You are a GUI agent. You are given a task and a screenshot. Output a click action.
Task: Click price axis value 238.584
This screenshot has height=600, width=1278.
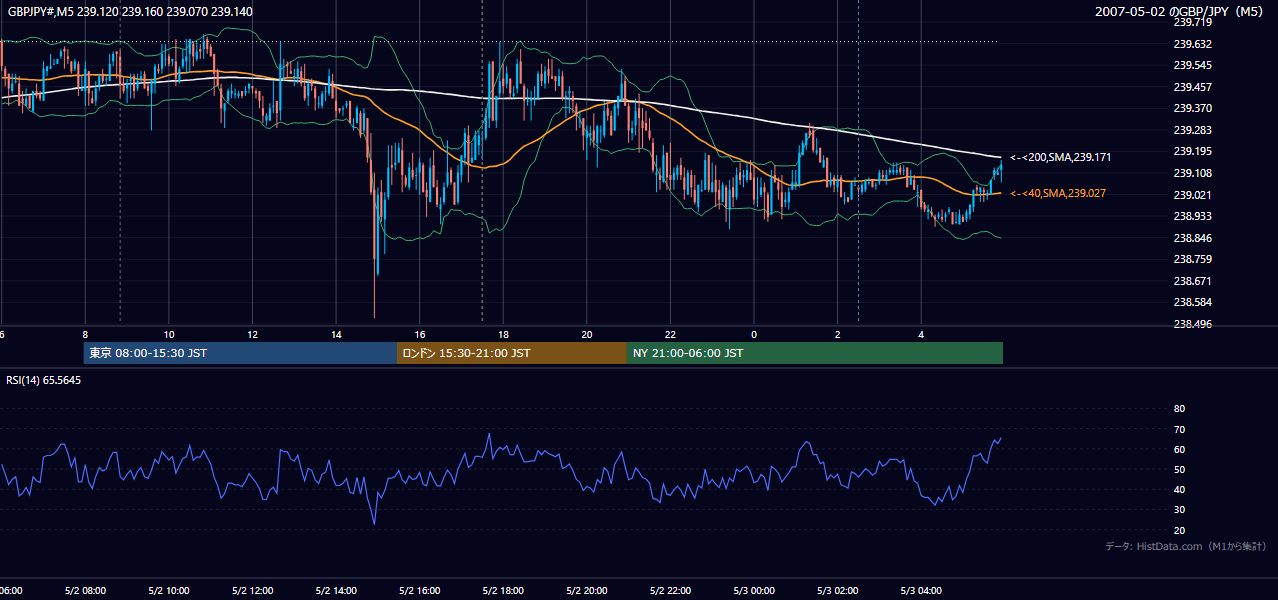(x=1193, y=302)
